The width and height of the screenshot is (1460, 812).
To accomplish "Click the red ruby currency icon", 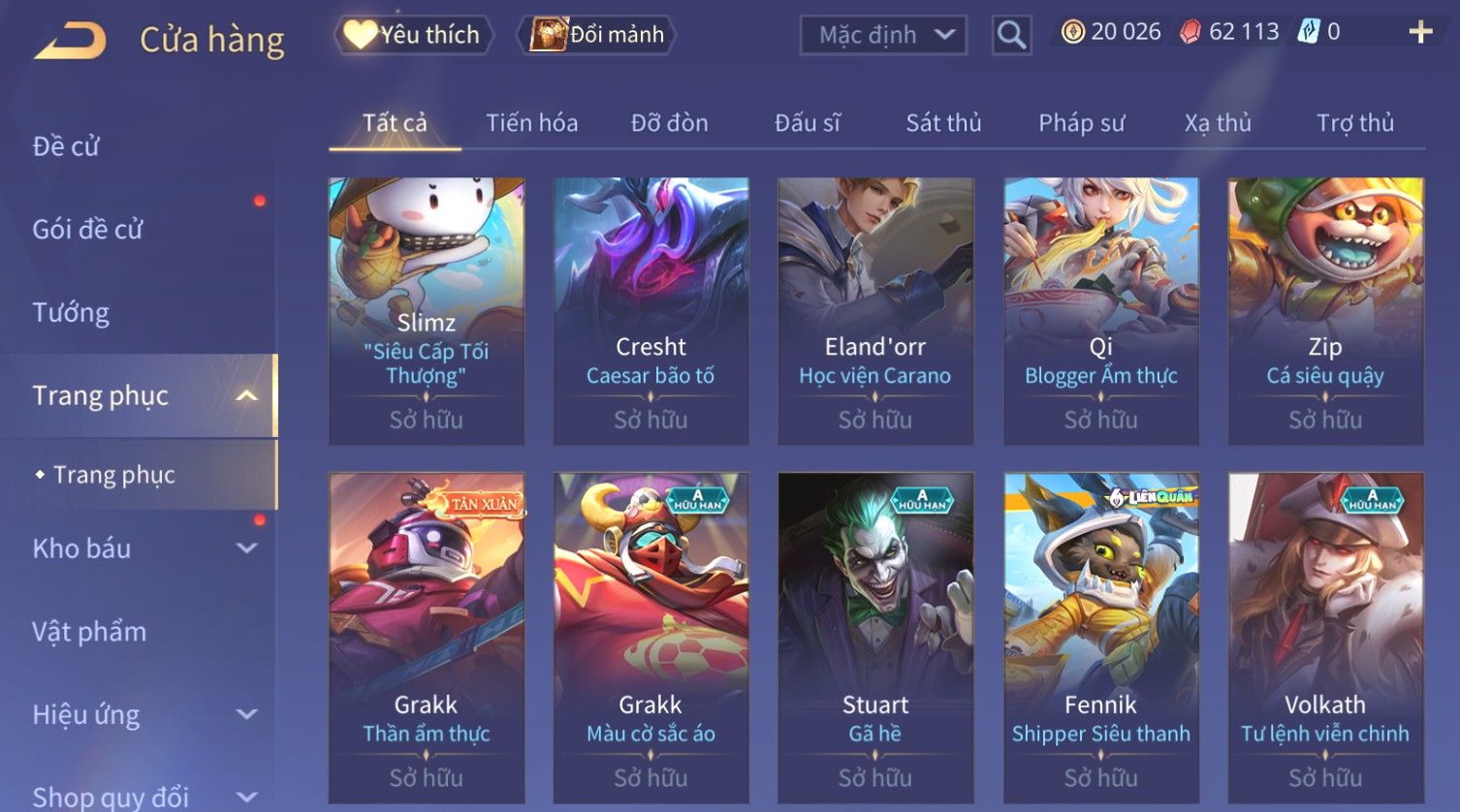I will point(1190,32).
